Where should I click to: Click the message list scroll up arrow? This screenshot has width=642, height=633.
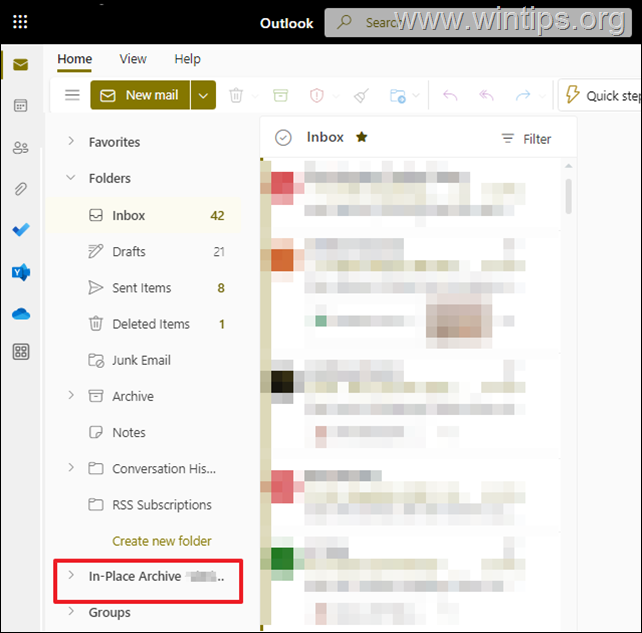(568, 166)
